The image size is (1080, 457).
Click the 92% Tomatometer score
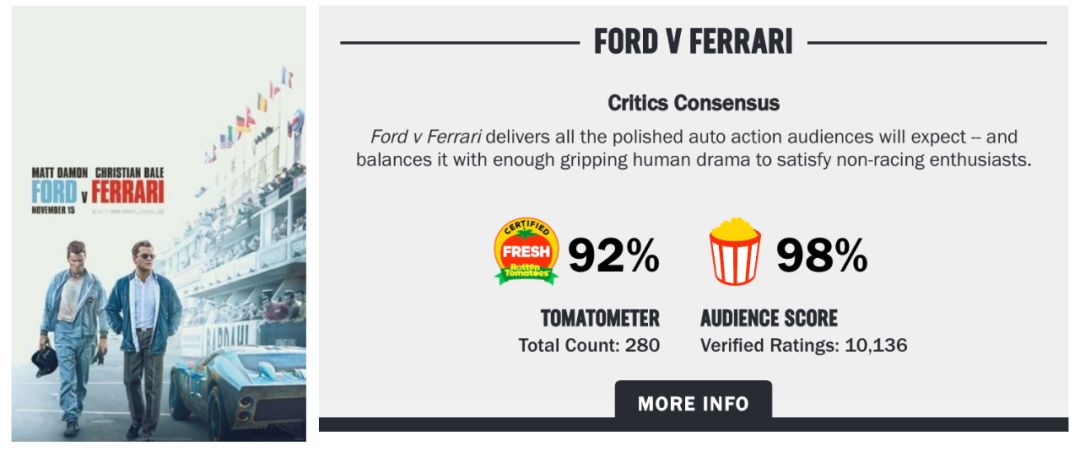[x=614, y=256]
